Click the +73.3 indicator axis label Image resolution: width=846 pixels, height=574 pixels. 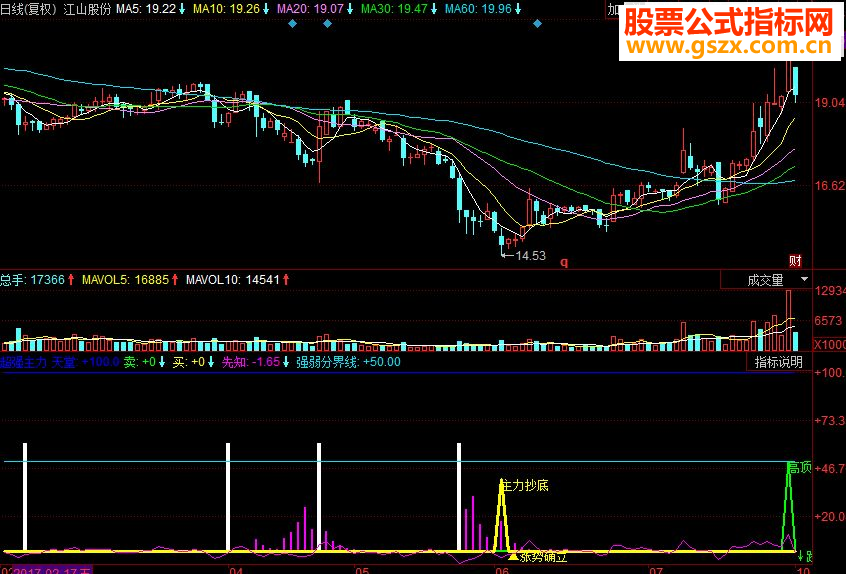coord(830,420)
